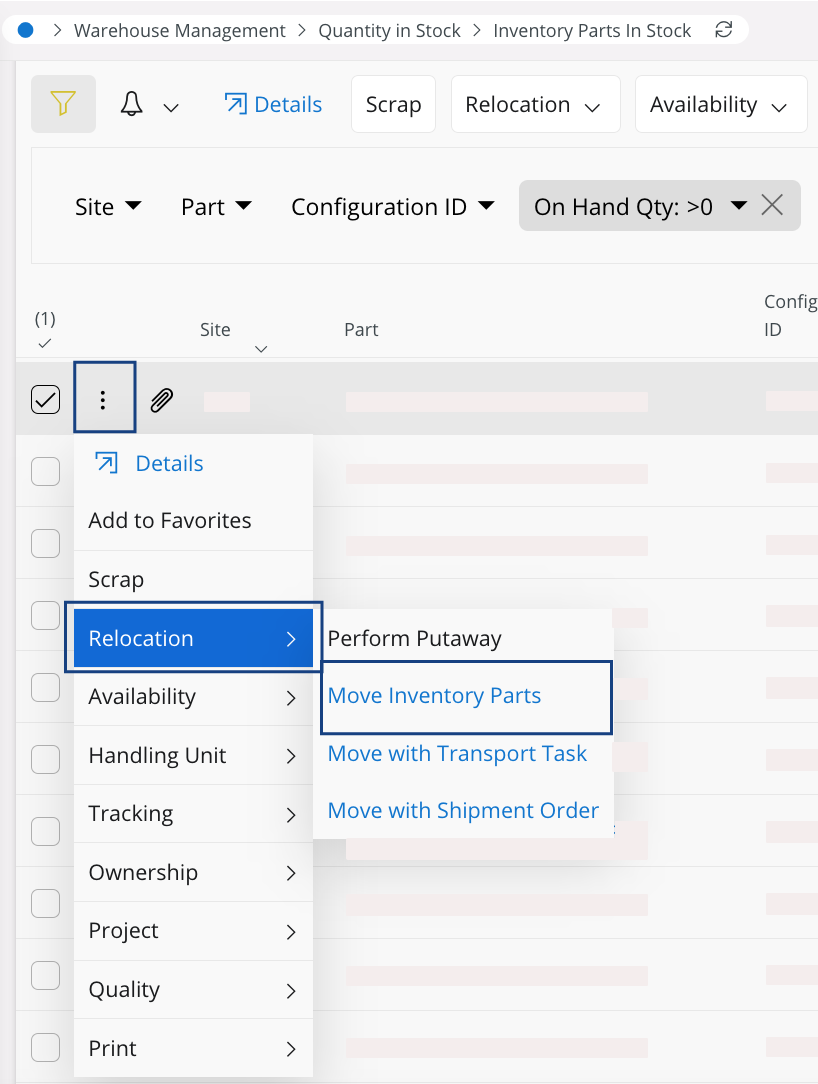Open the toolbar Availability dropdown

tap(720, 105)
